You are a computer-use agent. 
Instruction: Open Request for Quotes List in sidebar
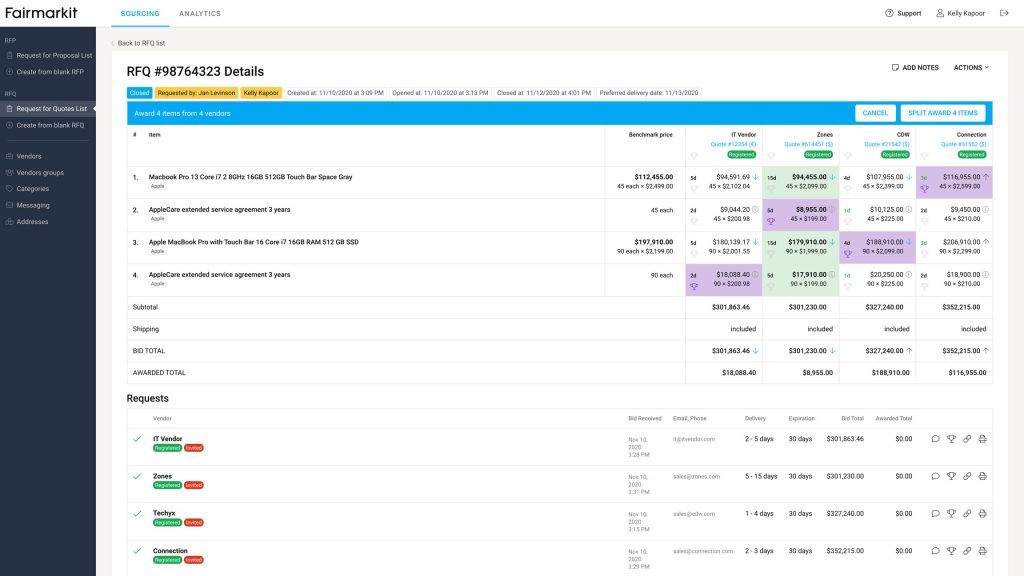tap(48, 108)
